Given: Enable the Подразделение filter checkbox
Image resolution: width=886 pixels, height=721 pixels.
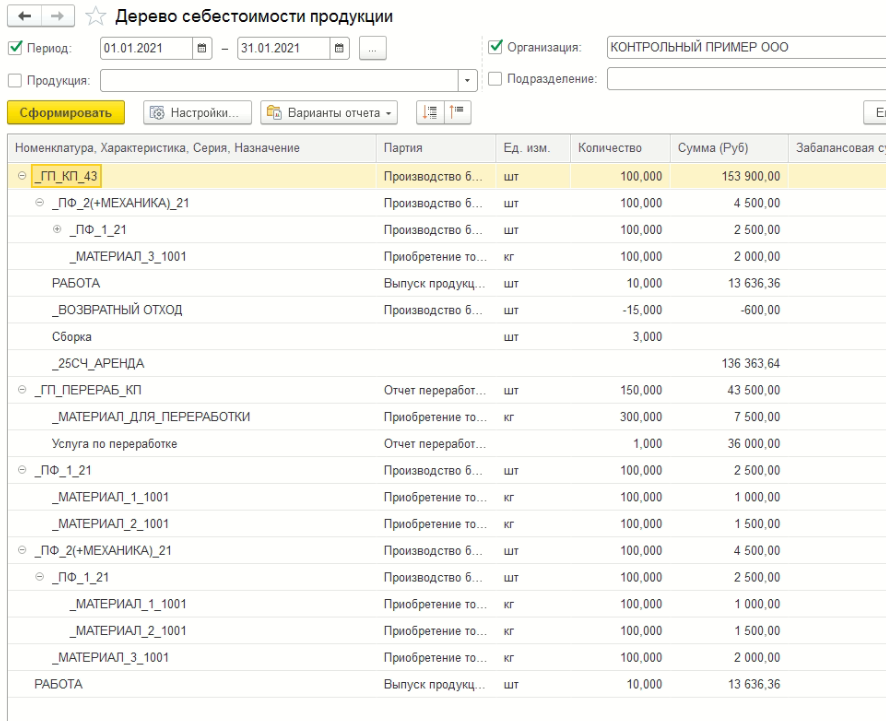Looking at the screenshot, I should click(x=494, y=79).
